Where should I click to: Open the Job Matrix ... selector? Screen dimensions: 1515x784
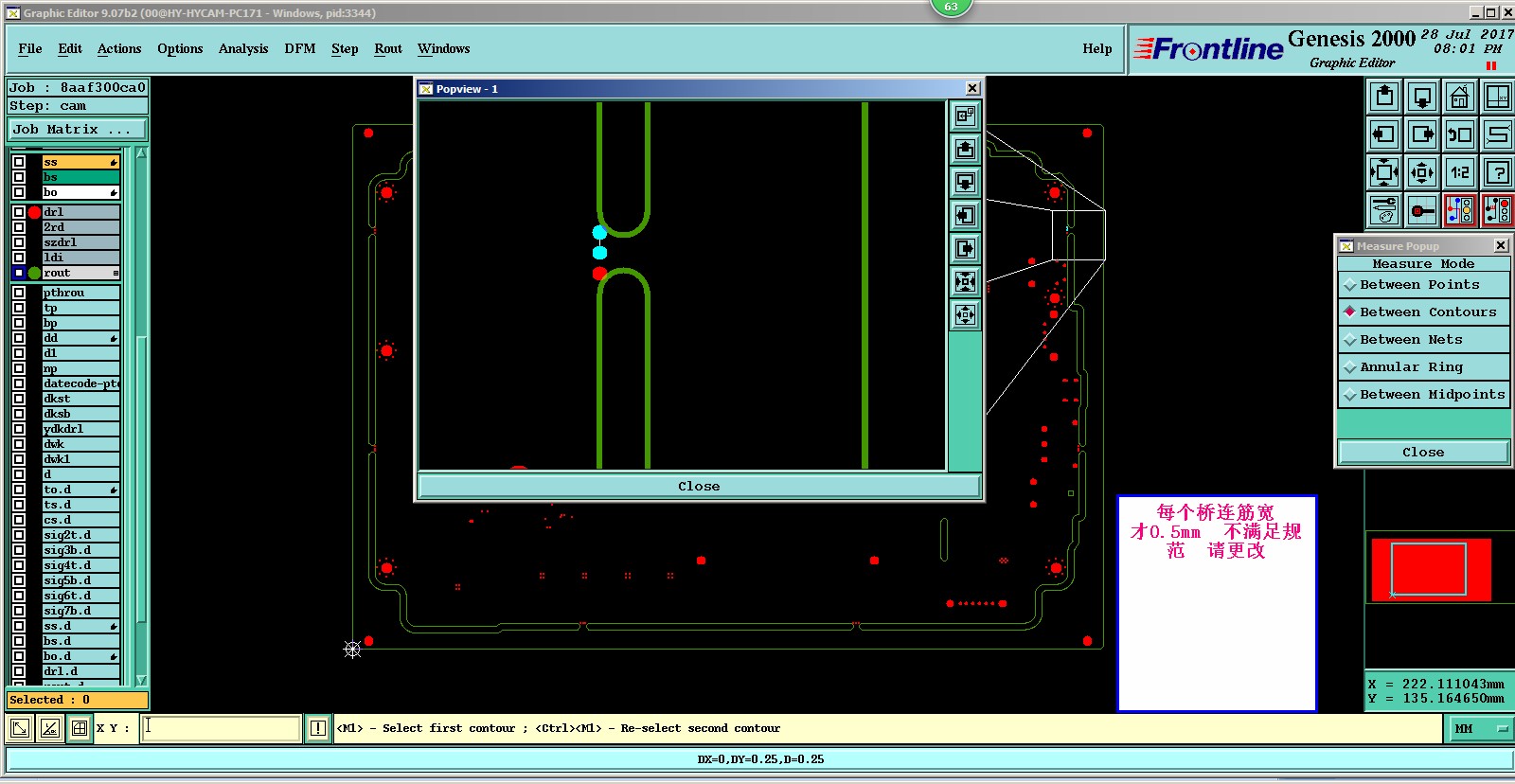point(78,129)
